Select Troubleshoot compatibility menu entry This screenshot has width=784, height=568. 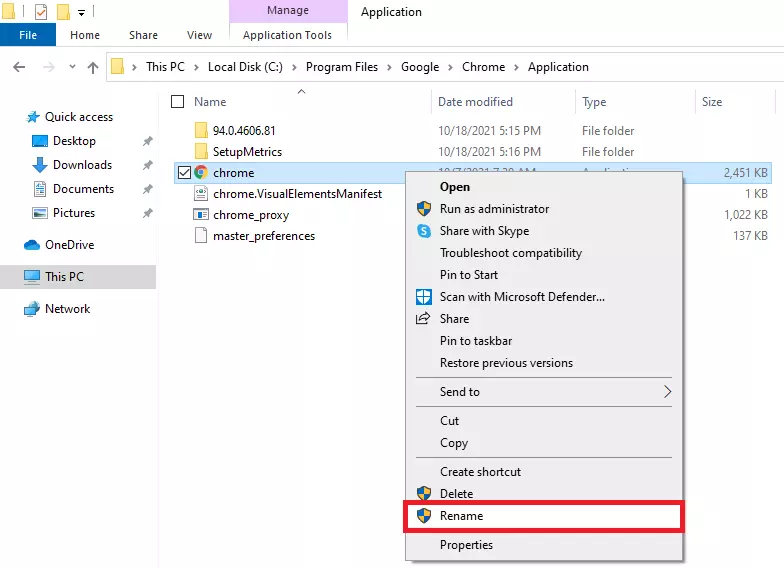(x=544, y=252)
